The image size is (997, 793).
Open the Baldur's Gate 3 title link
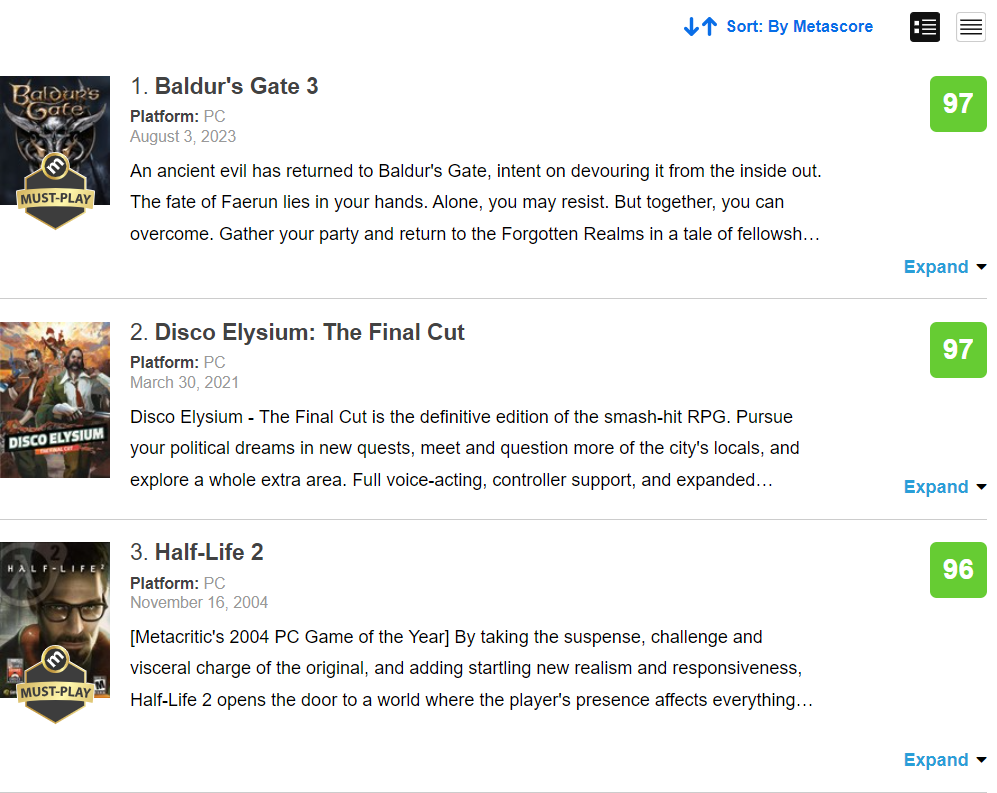(236, 87)
